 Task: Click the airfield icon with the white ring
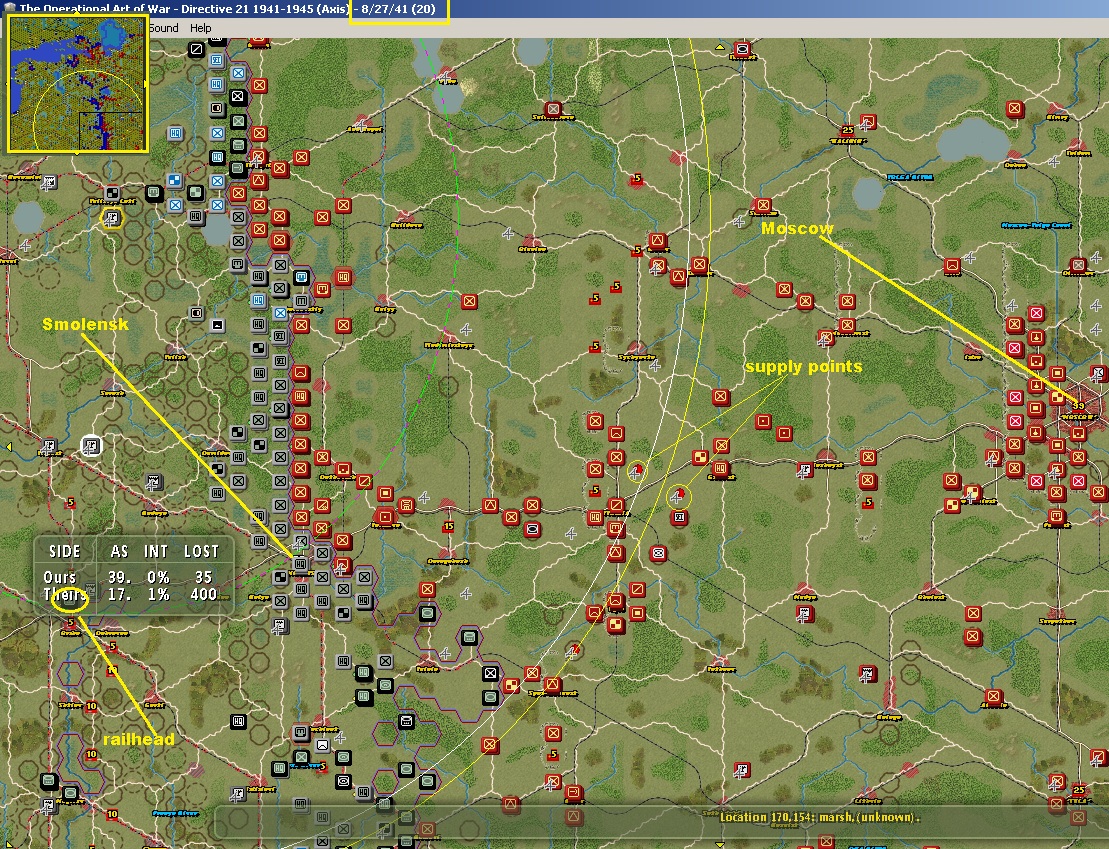(x=91, y=446)
